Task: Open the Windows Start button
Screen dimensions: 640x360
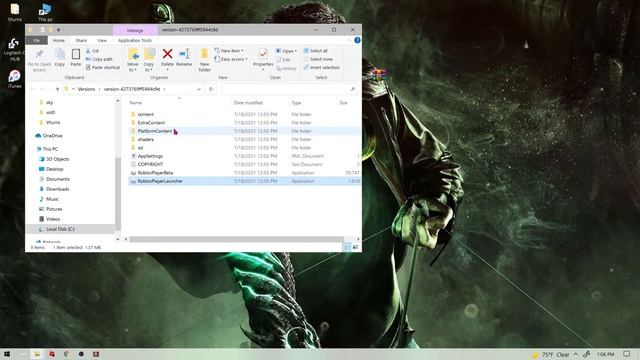Action: click(7, 354)
